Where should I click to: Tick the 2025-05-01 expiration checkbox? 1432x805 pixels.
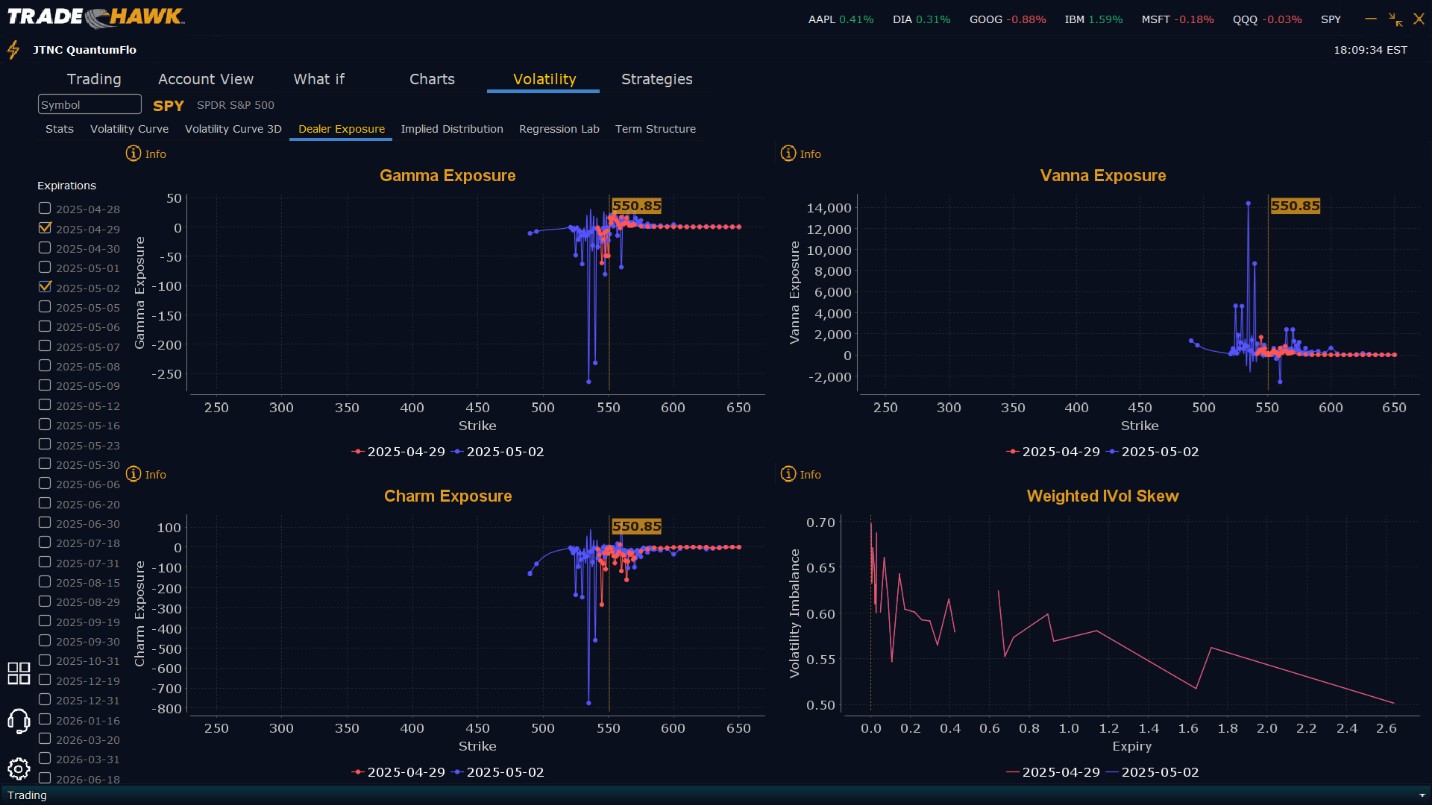[x=44, y=267]
